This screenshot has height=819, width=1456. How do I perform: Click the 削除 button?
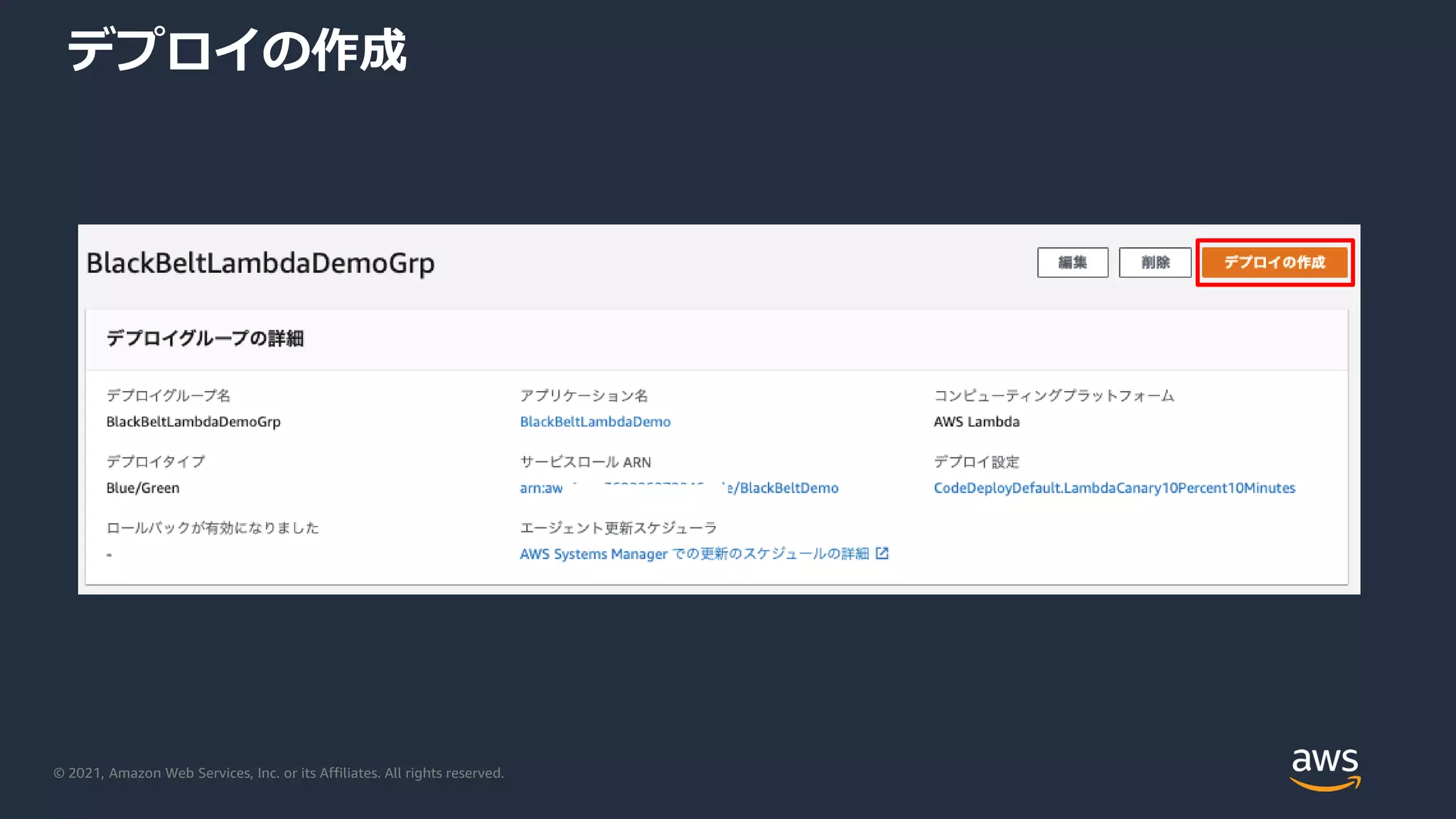click(1155, 262)
